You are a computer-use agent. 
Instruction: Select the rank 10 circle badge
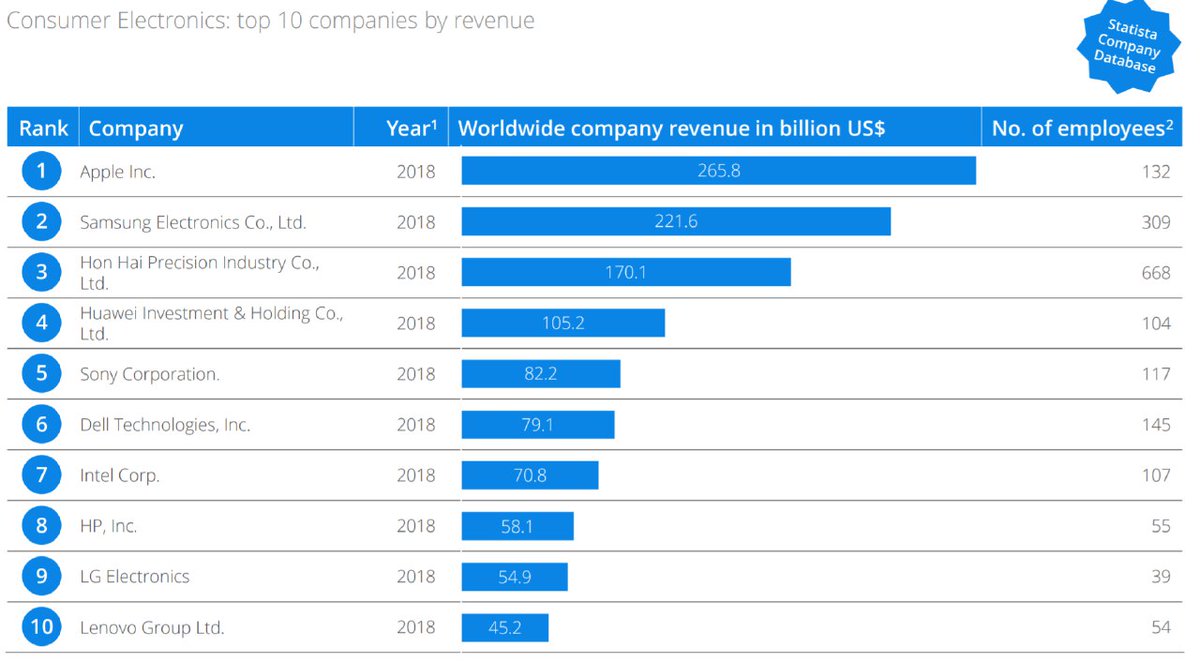pos(41,628)
